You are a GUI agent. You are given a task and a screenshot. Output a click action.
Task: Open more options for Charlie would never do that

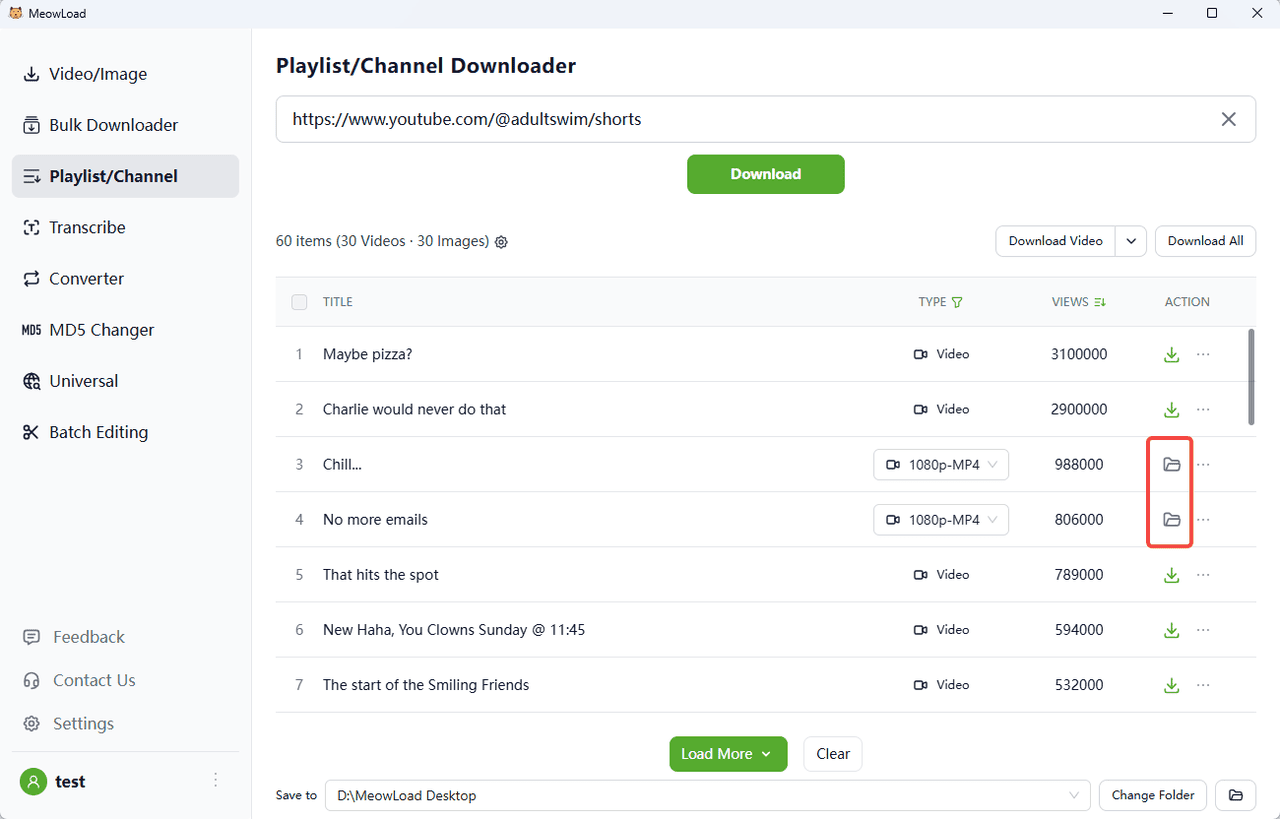pyautogui.click(x=1203, y=410)
